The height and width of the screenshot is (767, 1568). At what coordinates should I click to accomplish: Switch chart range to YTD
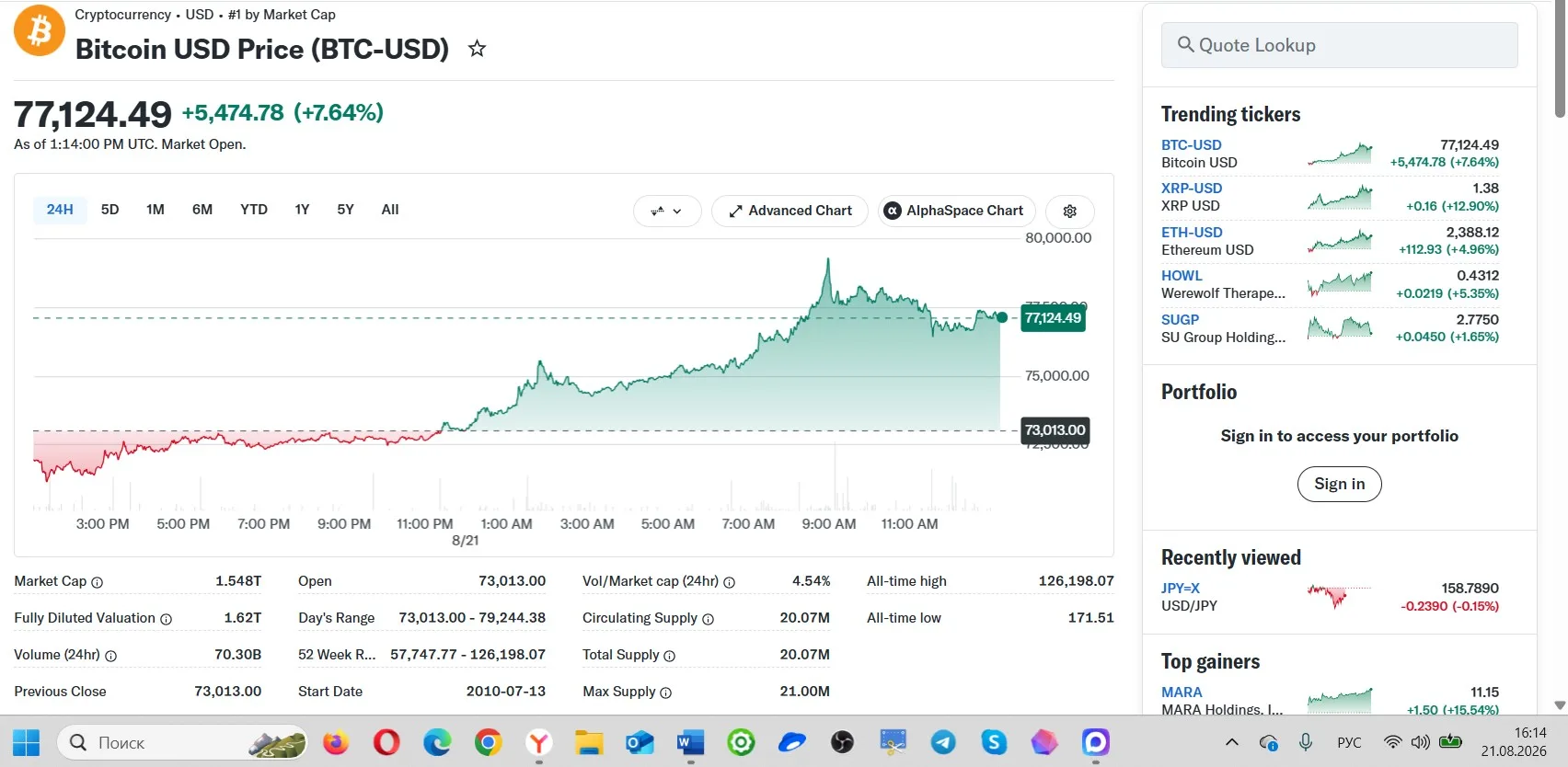tap(254, 210)
